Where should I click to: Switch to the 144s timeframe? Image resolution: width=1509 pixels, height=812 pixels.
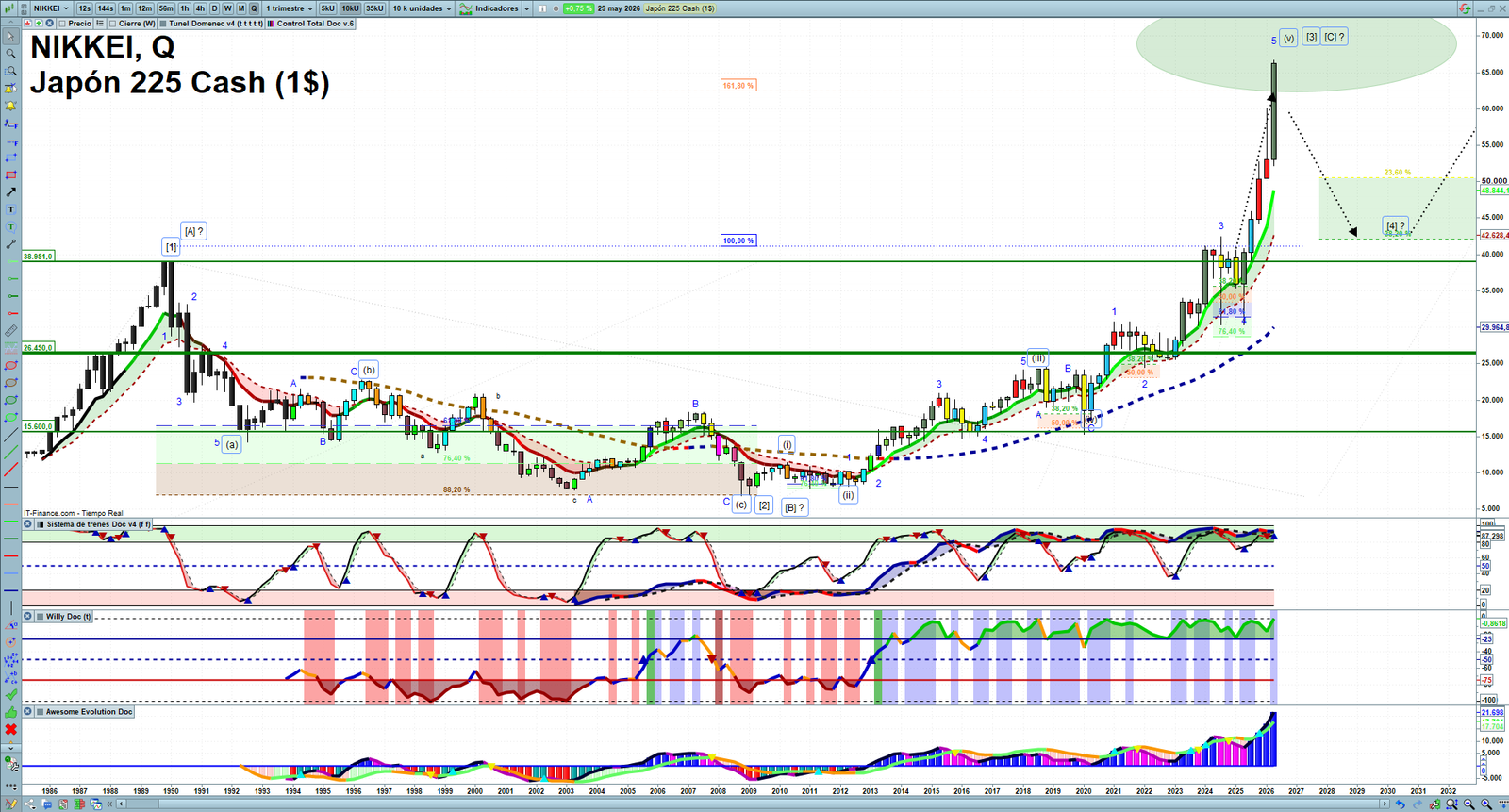(106, 8)
